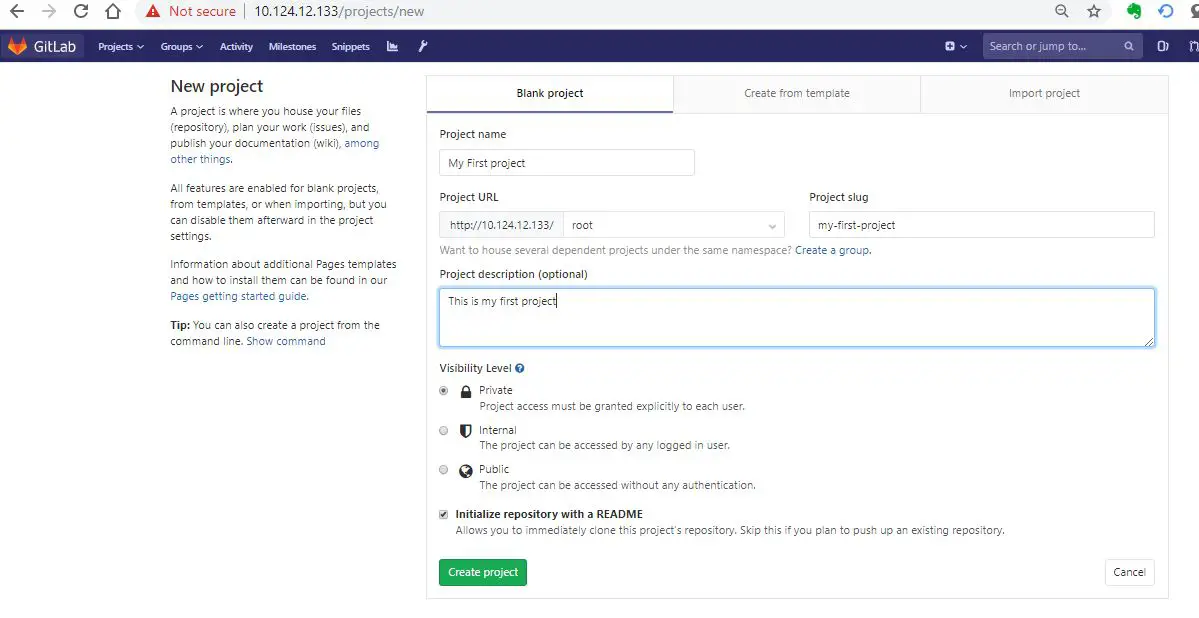The image size is (1199, 618).
Task: Click the visibility level help icon
Action: point(520,368)
